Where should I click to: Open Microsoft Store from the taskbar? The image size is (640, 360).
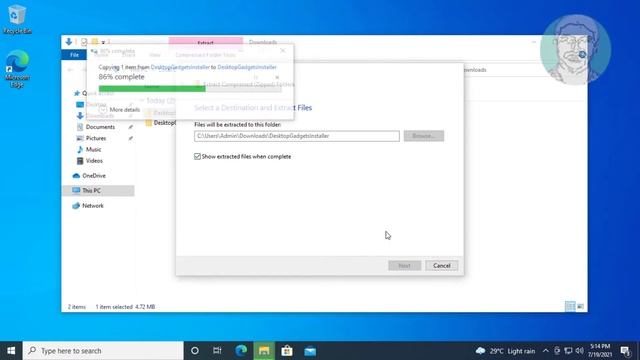point(287,351)
